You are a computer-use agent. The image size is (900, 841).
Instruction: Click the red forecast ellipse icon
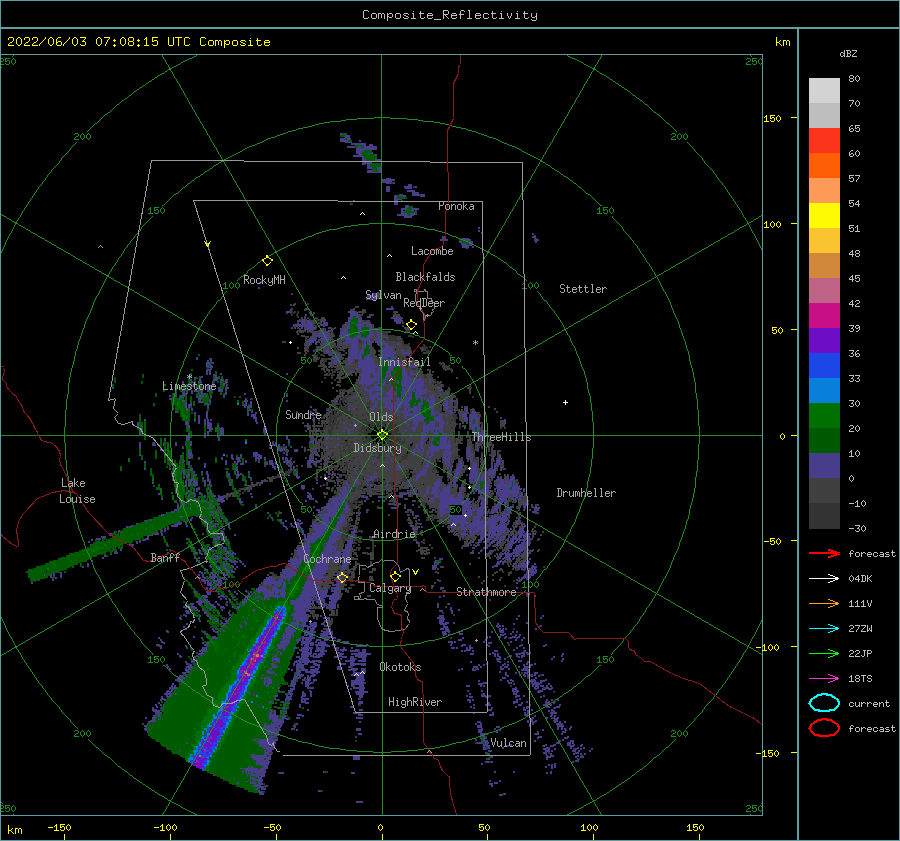click(824, 728)
